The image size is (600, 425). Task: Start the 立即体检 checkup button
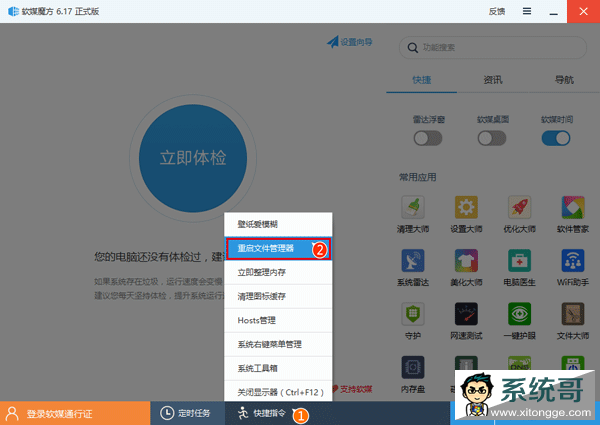click(x=193, y=158)
